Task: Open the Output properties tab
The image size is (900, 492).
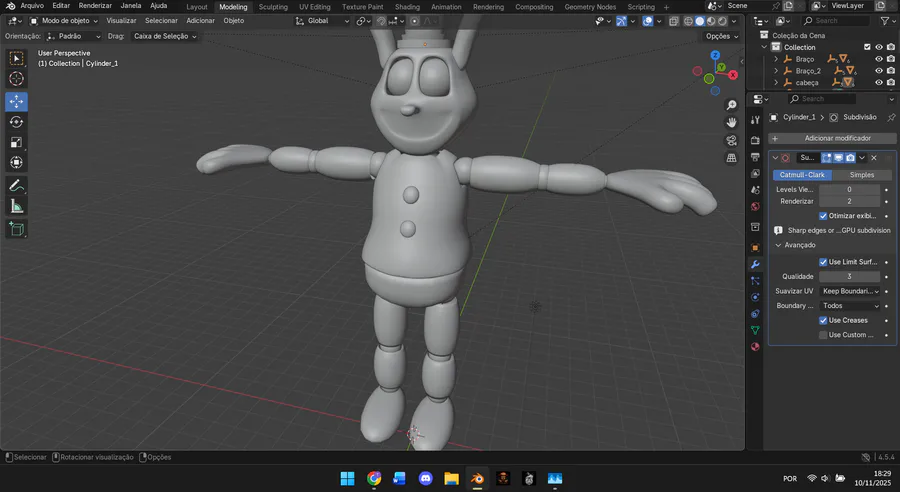Action: tap(755, 157)
